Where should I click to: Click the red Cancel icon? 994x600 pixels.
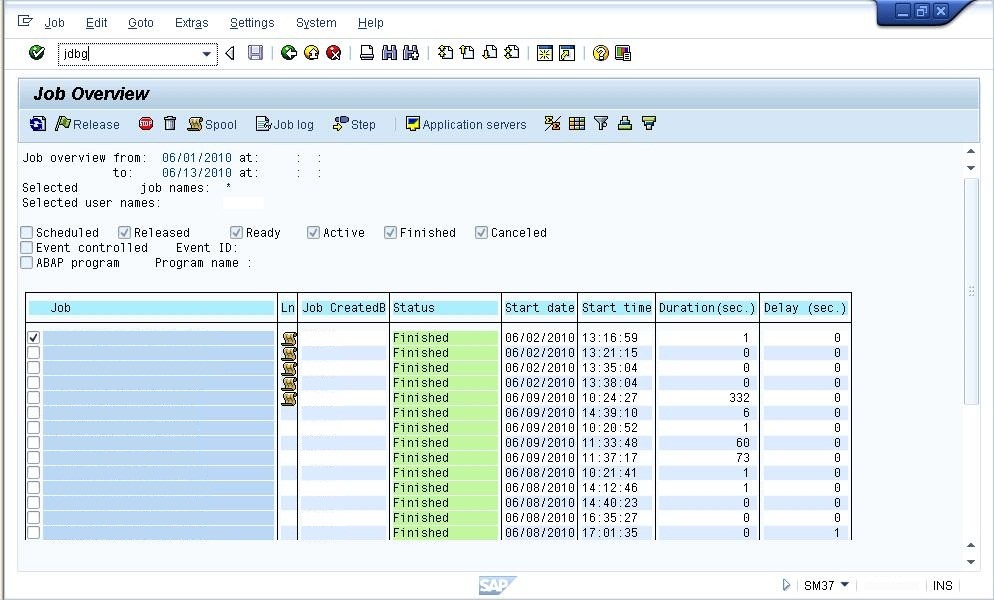click(x=333, y=53)
